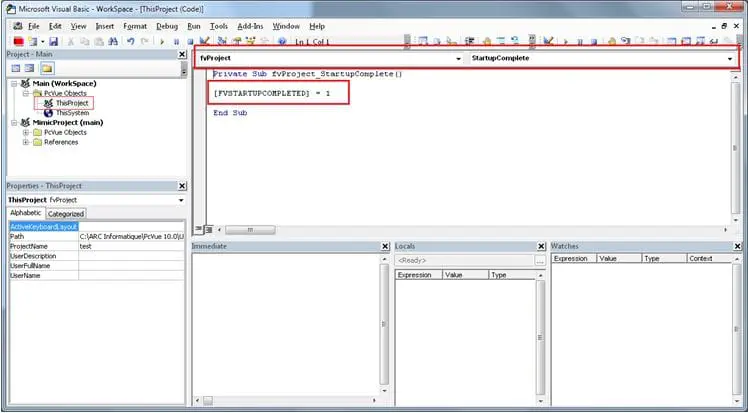This screenshot has width=748, height=413.
Task: Open the Add-Ins menu
Action: (250, 25)
